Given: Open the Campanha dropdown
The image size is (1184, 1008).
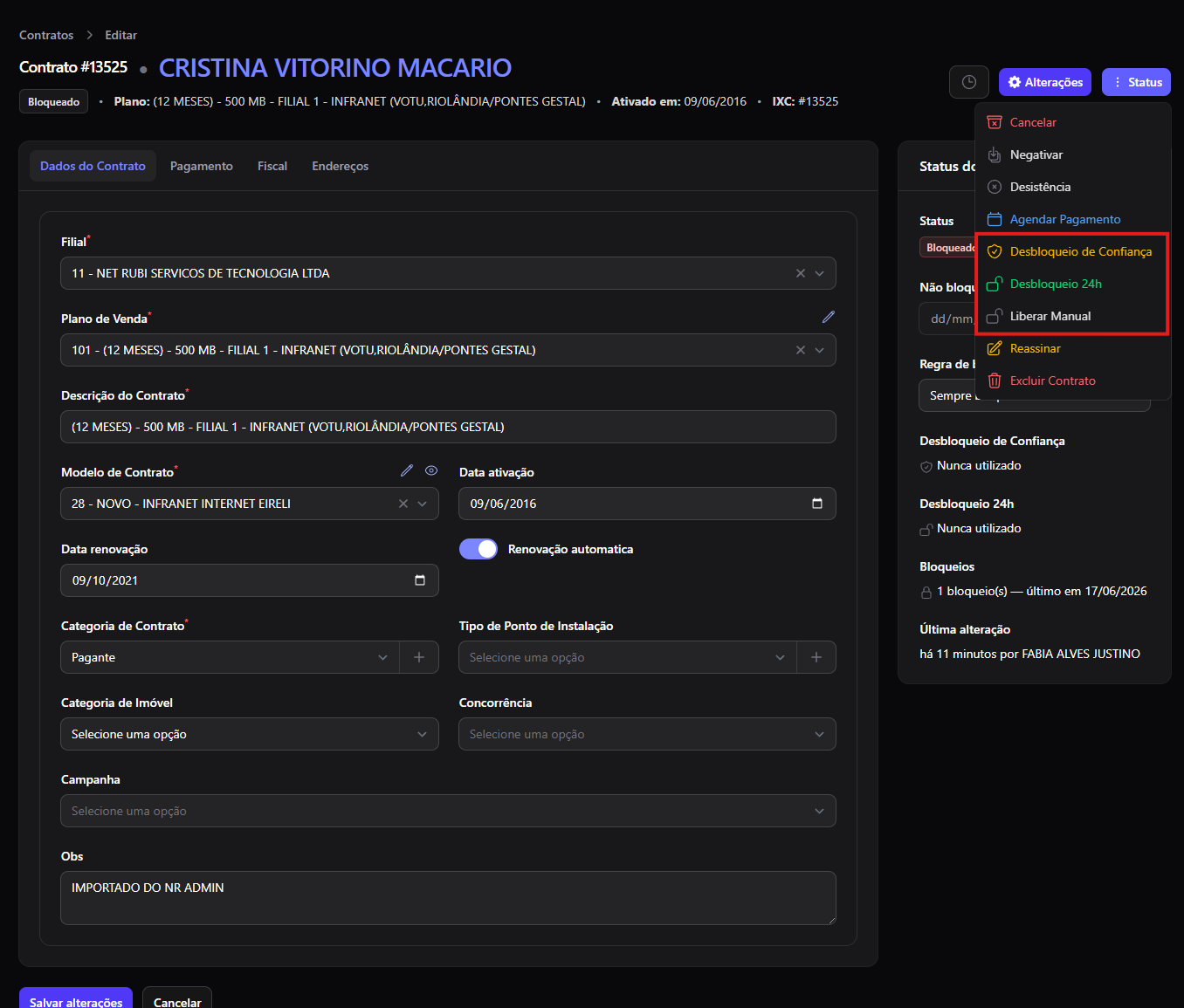Looking at the screenshot, I should (x=448, y=811).
